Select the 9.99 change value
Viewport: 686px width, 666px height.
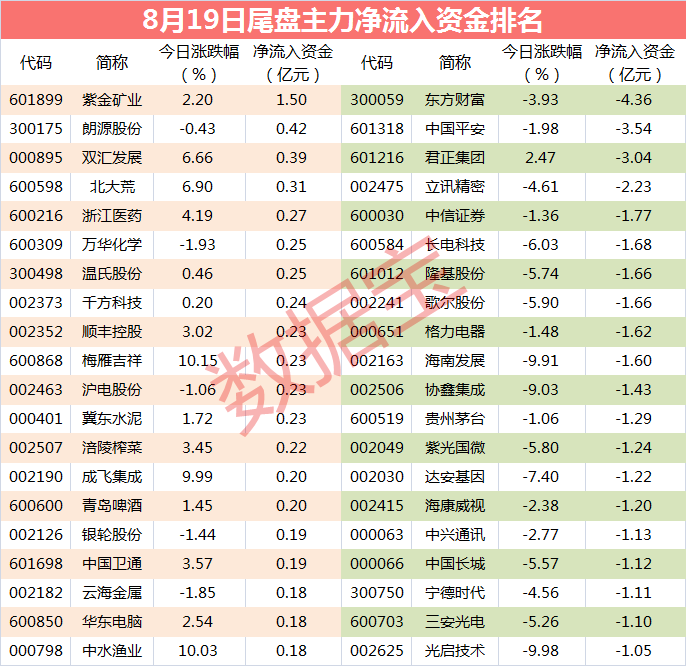197,477
